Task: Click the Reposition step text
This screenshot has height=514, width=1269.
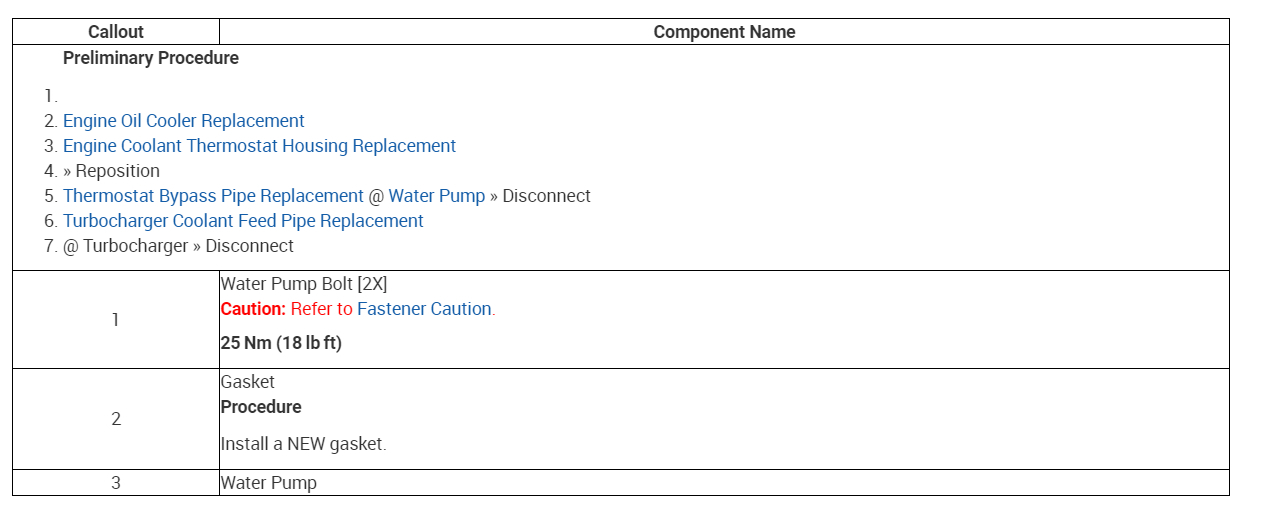Action: [117, 171]
